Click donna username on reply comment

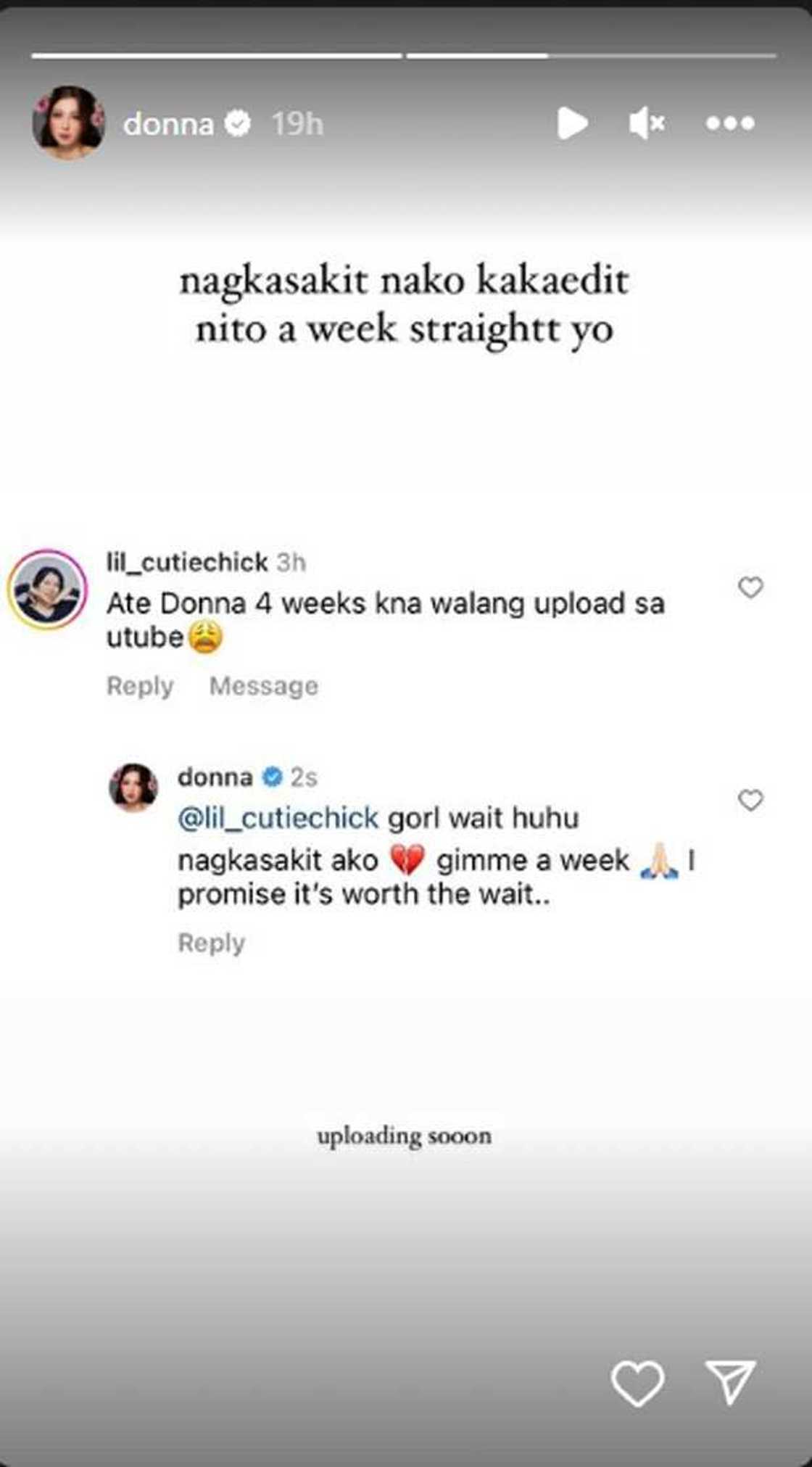click(x=215, y=777)
